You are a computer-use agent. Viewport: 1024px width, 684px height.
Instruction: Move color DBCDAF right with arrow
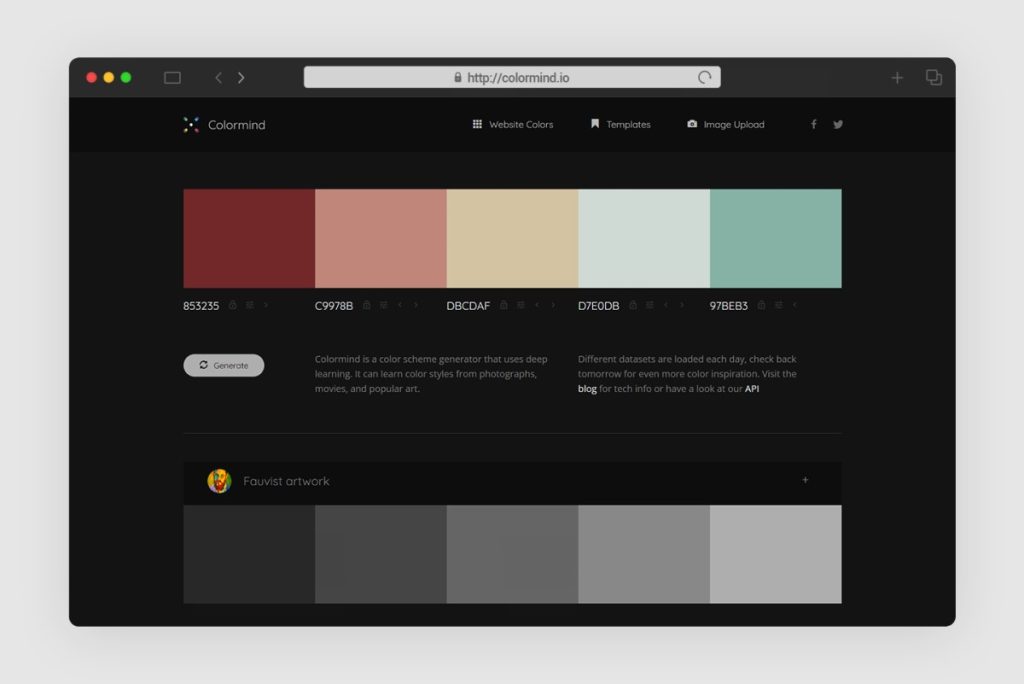point(553,305)
